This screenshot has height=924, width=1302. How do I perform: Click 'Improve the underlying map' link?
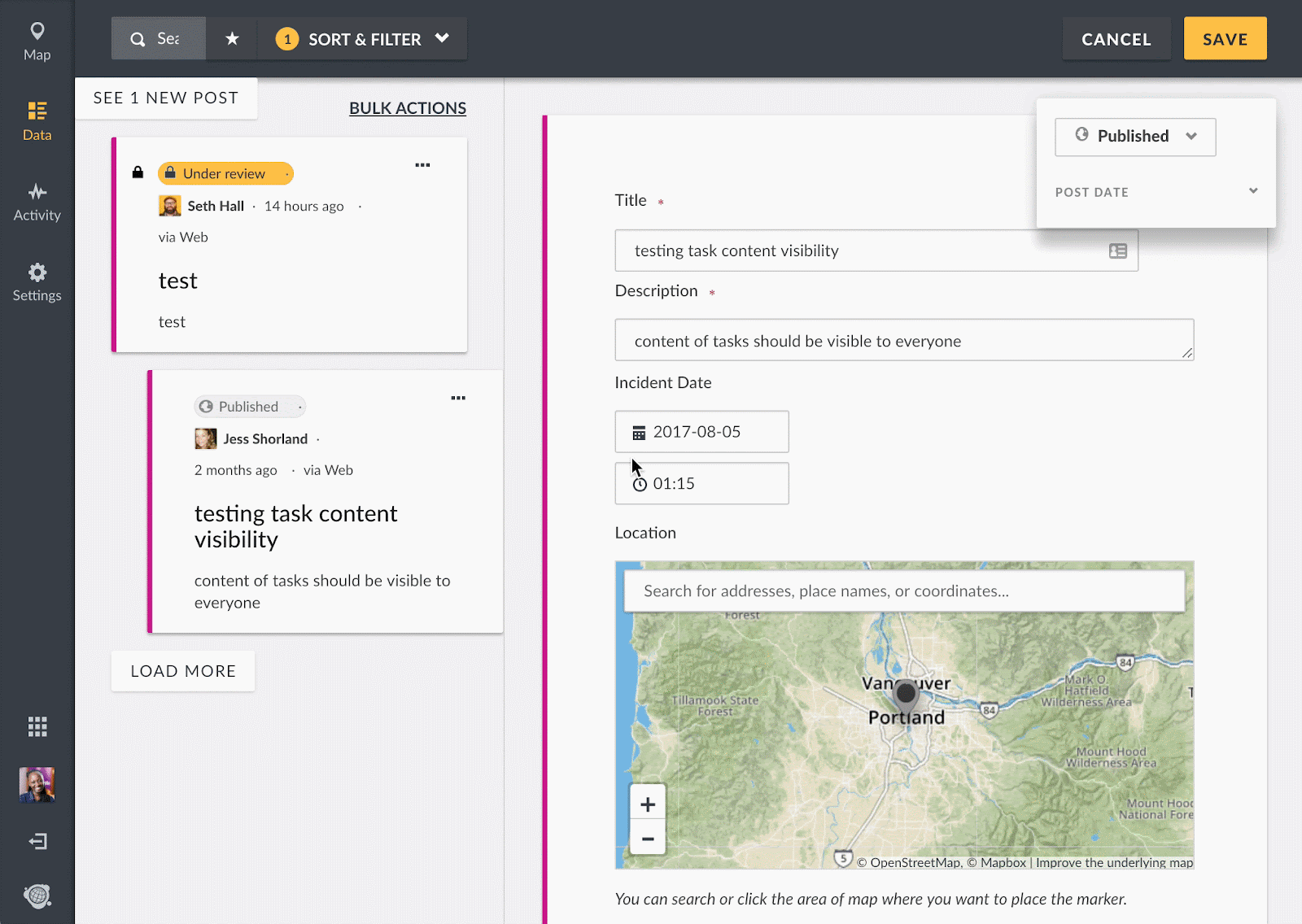[1114, 863]
